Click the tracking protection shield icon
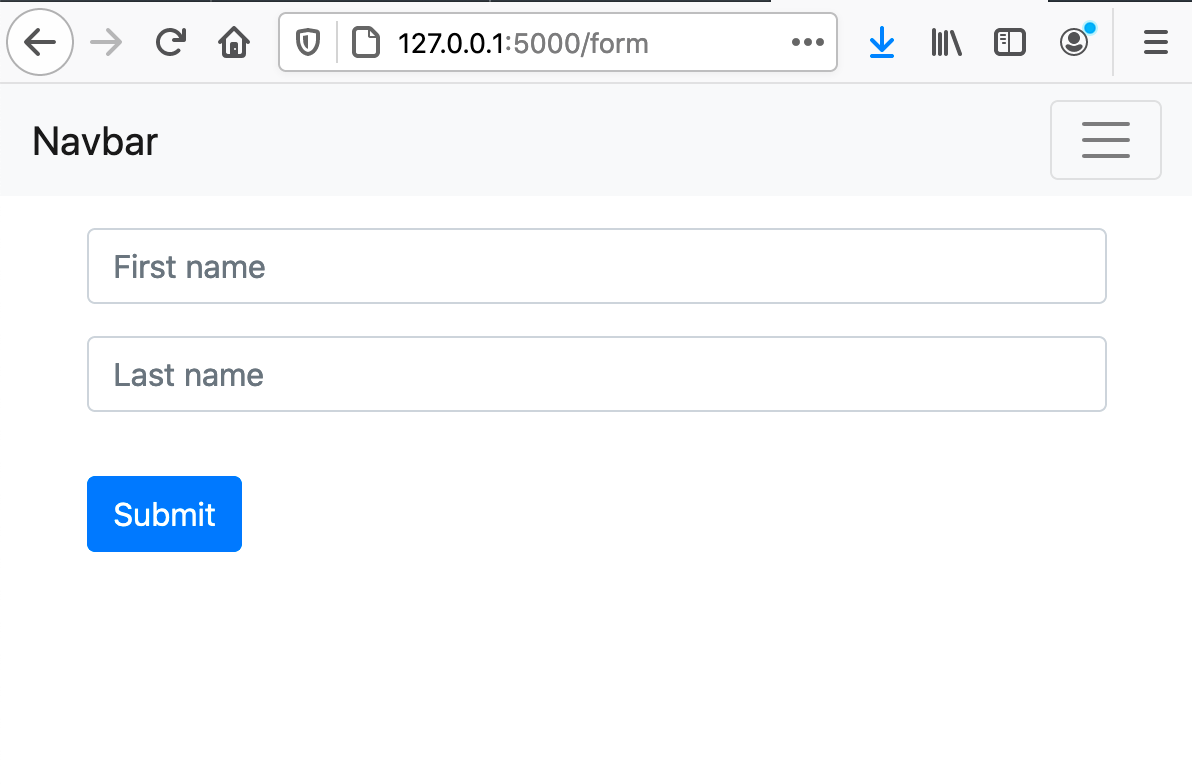The height and width of the screenshot is (784, 1192). pyautogui.click(x=307, y=42)
